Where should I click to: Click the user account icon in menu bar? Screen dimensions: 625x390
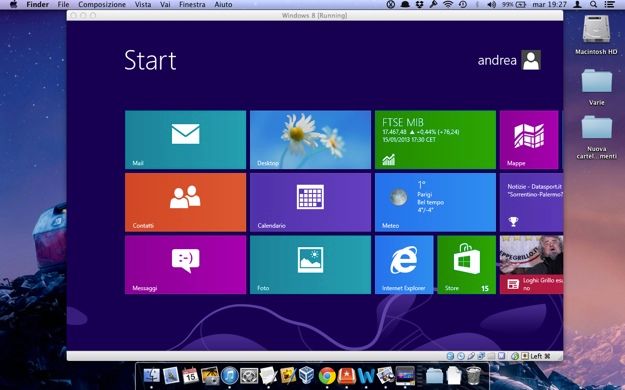tap(577, 4)
